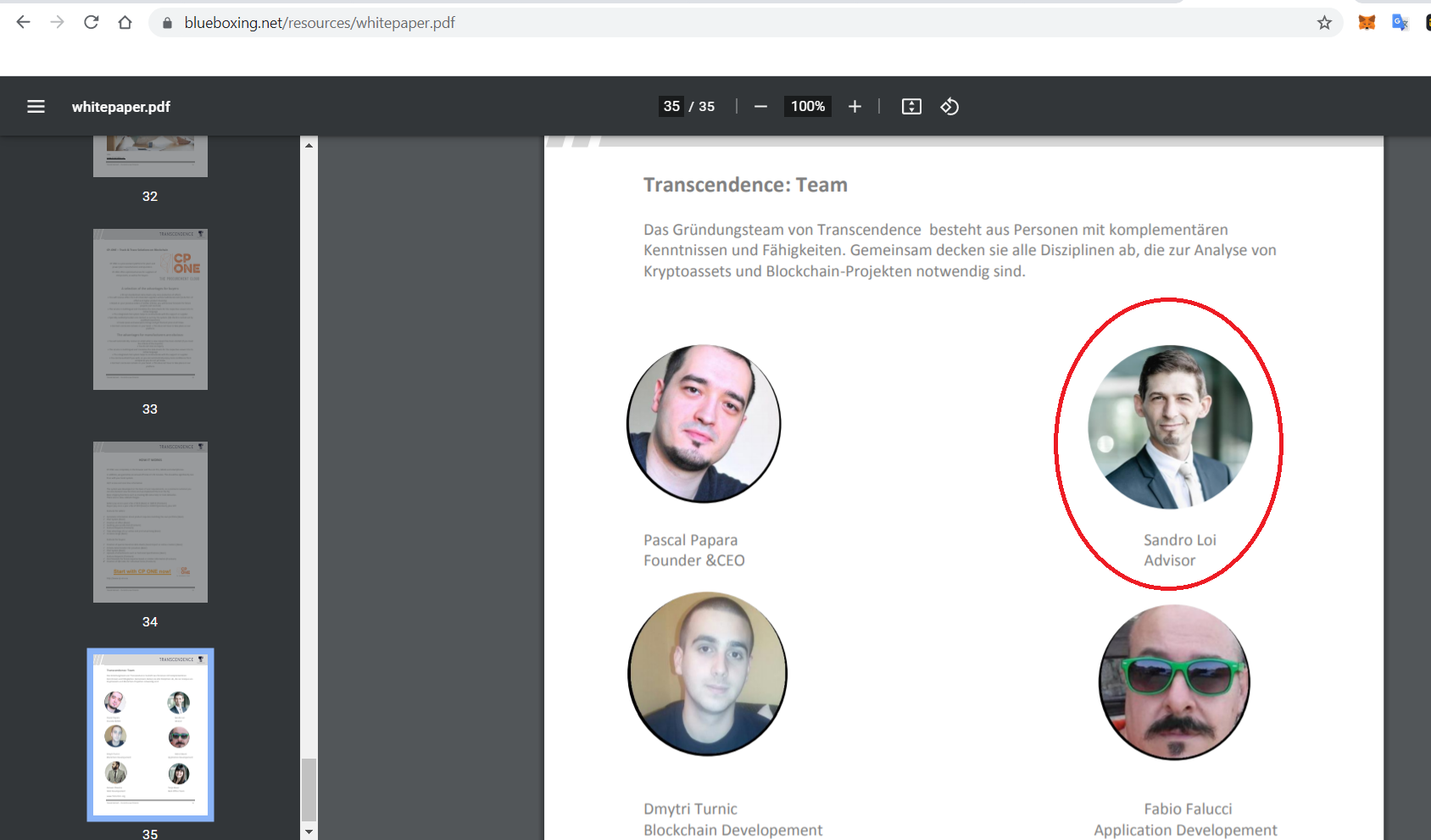
Task: Click the 'Advisor' title text
Action: [1169, 560]
